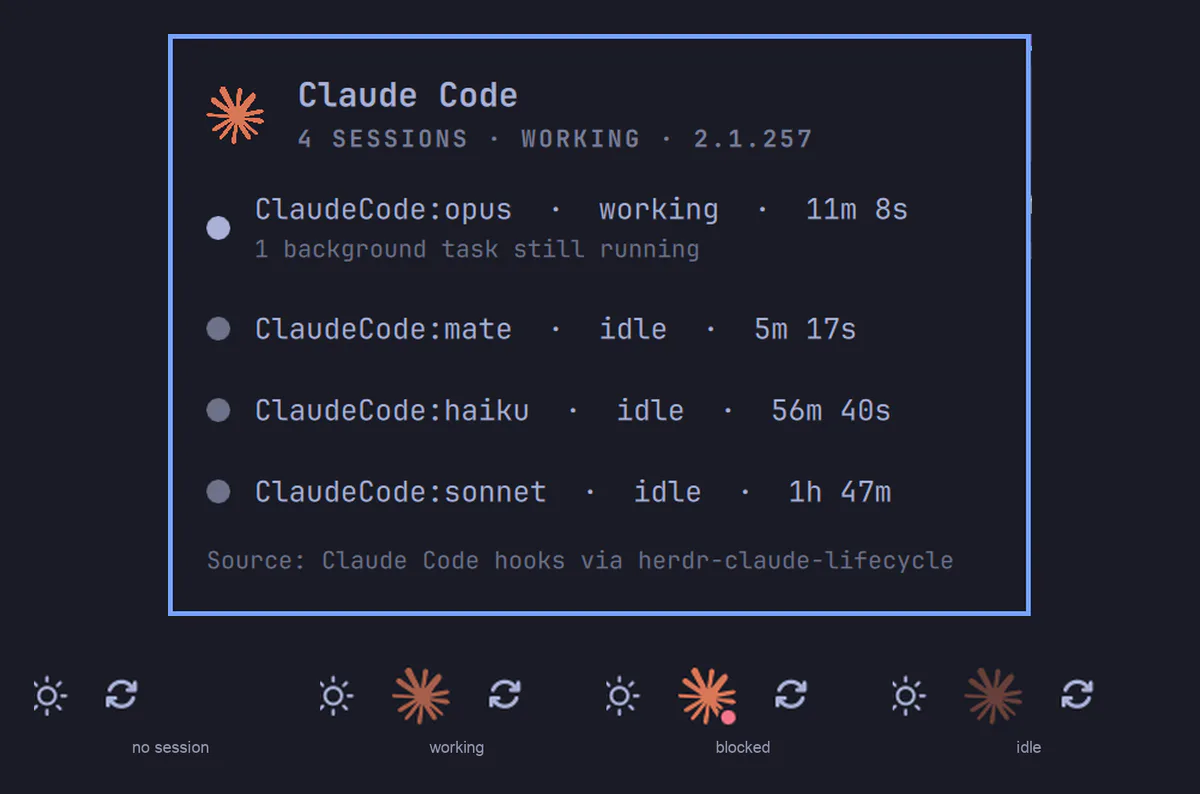
Task: Click the dimmed Claude icon labeled idle
Action: 993,695
